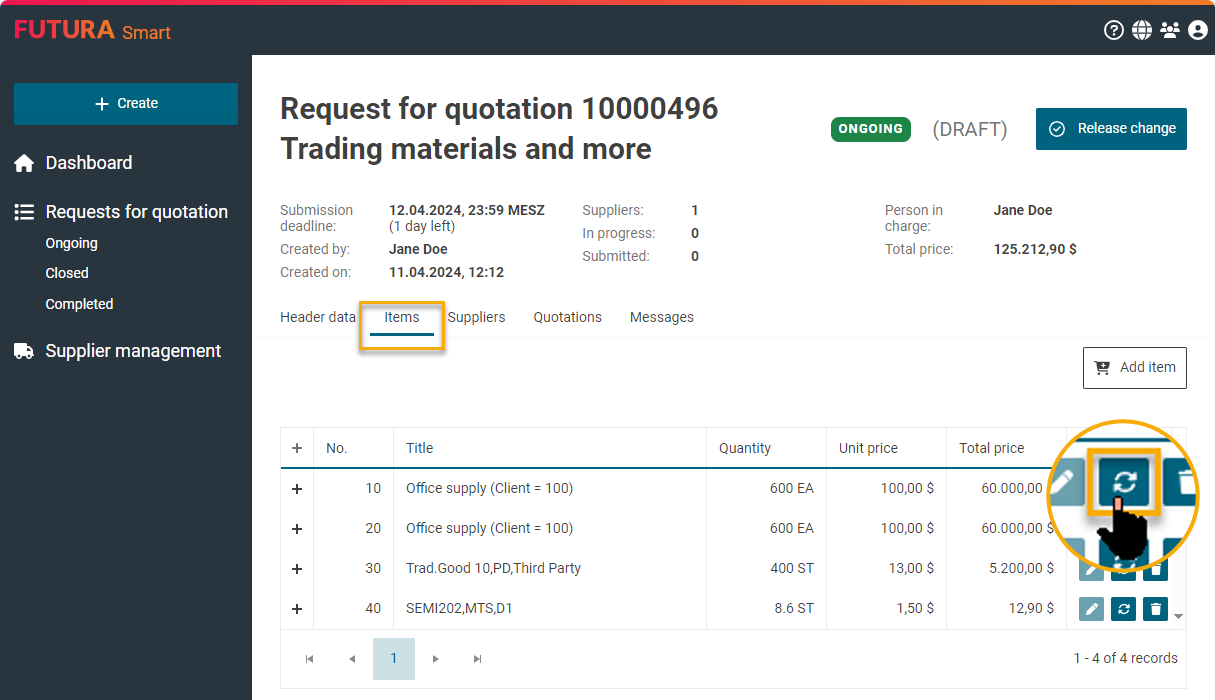Click the globe language icon
Image resolution: width=1215 pixels, height=700 pixels.
(1141, 30)
